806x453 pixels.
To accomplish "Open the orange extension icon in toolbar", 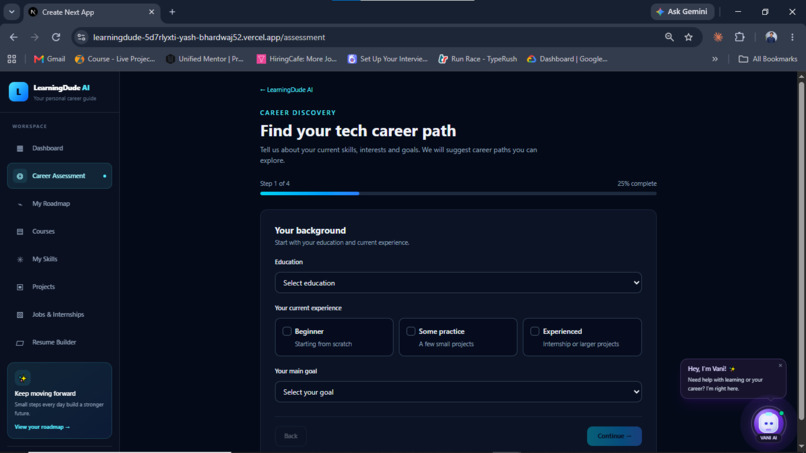I will tap(718, 37).
